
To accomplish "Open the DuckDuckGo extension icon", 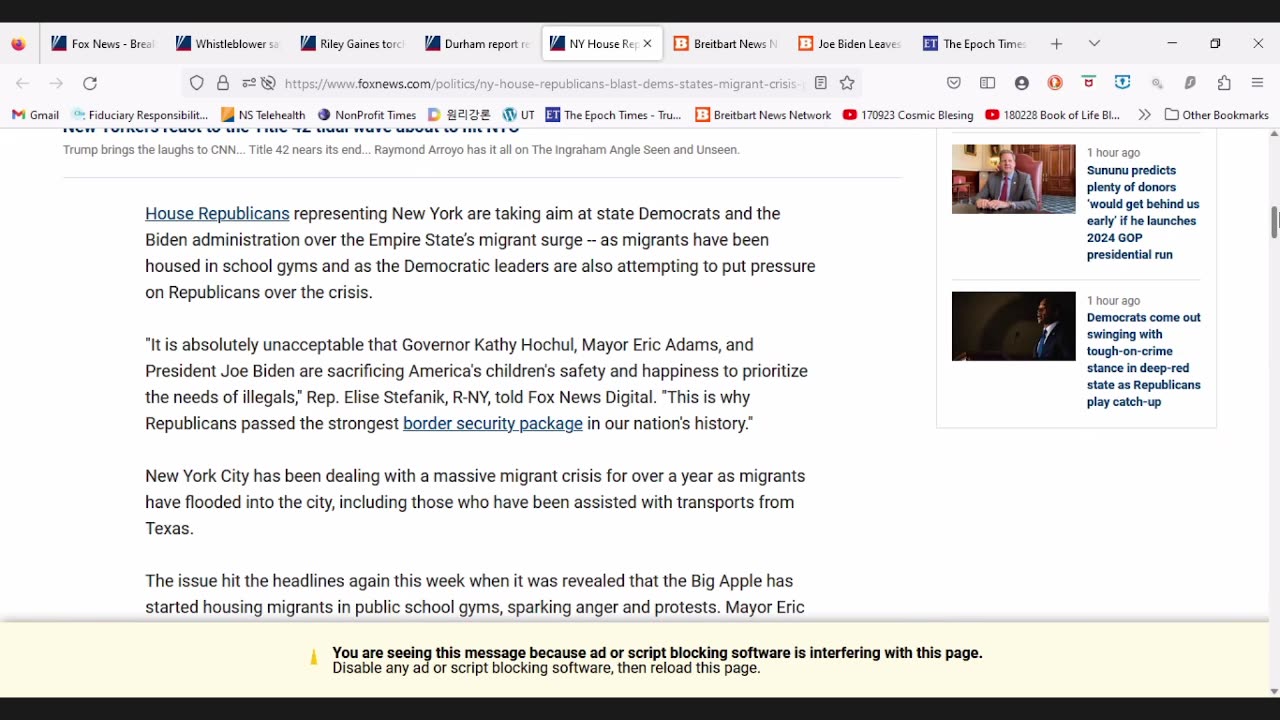I will pyautogui.click(x=1055, y=84).
